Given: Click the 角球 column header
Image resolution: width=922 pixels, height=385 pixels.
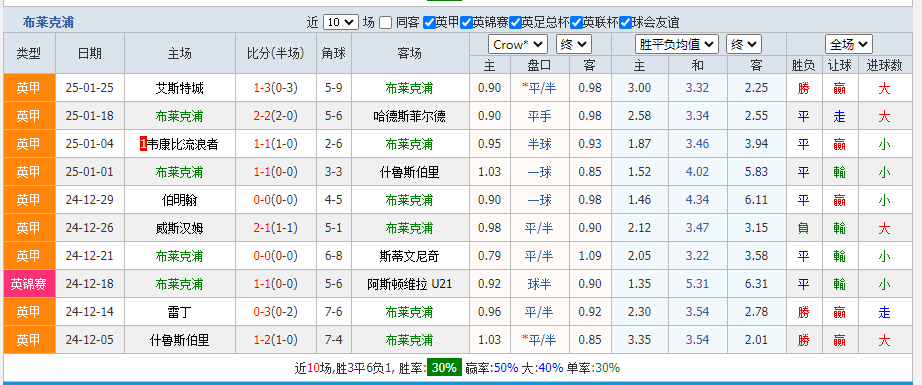Looking at the screenshot, I should pos(333,53).
